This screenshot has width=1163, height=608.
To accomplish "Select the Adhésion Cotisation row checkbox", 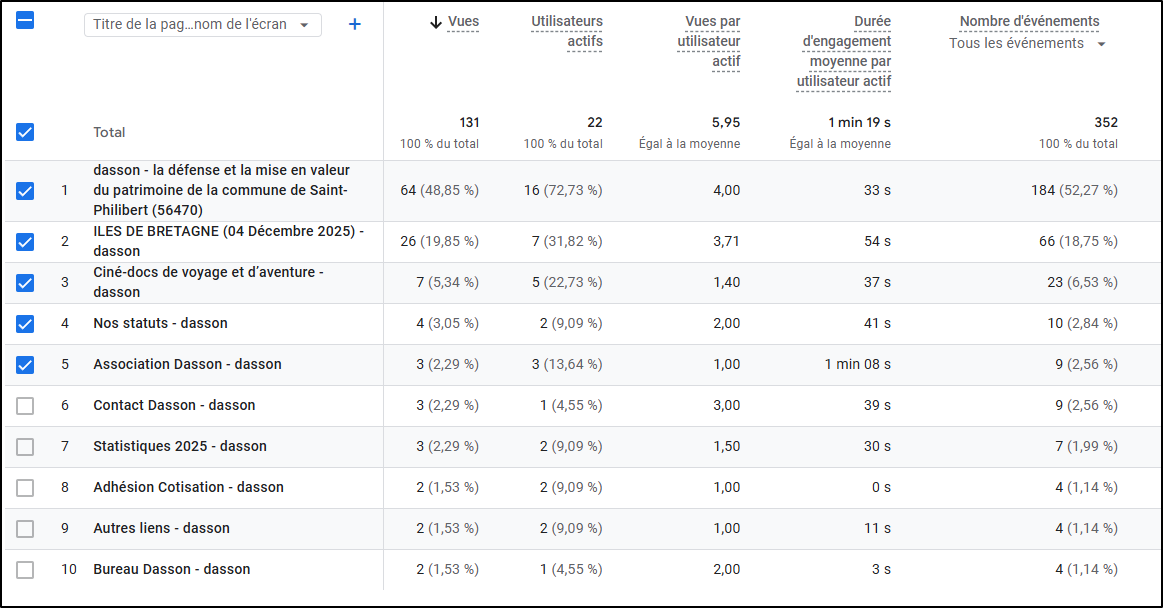I will tap(25, 487).
